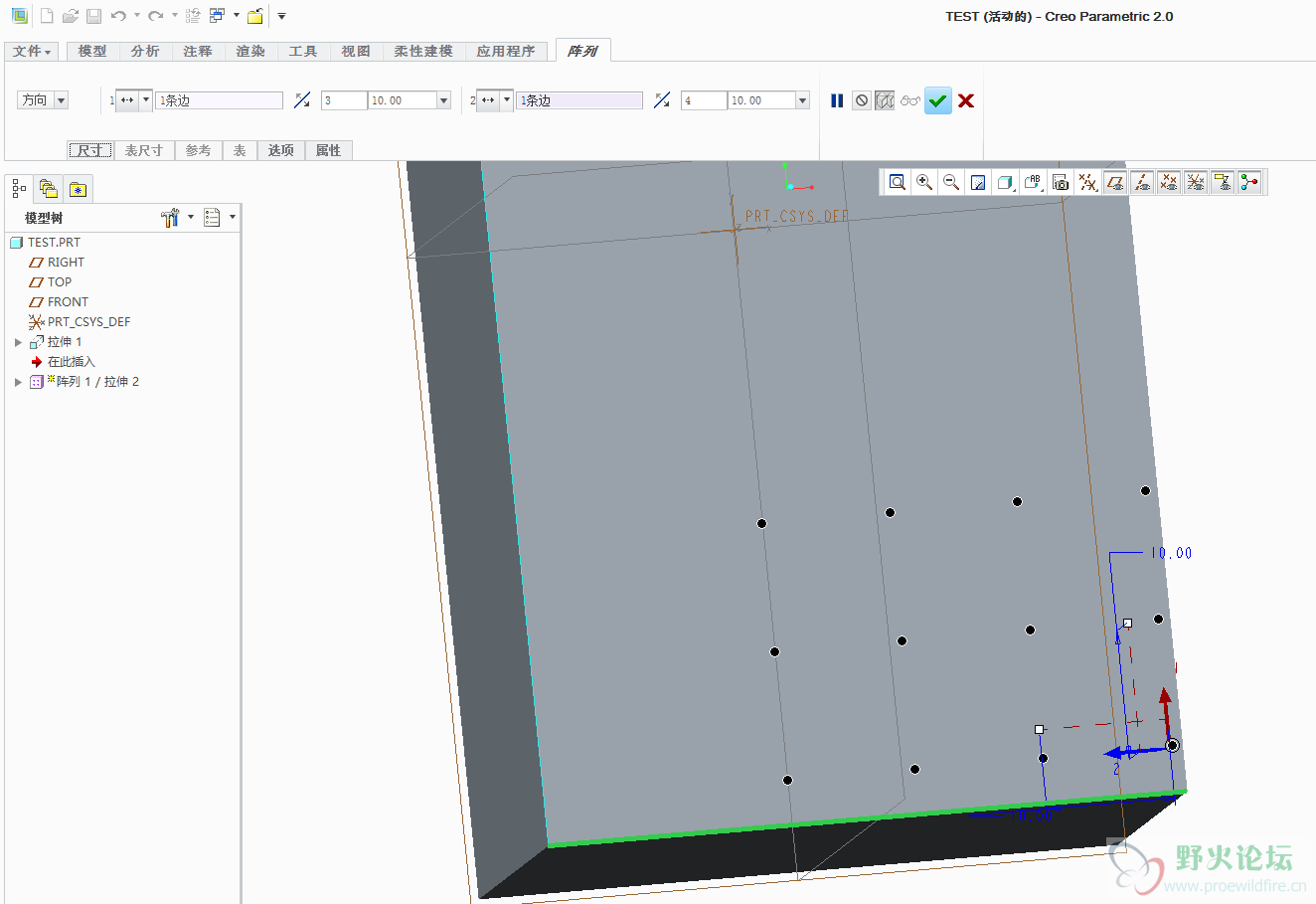1316x904 pixels.
Task: Click first direction count field 3
Action: pos(344,100)
